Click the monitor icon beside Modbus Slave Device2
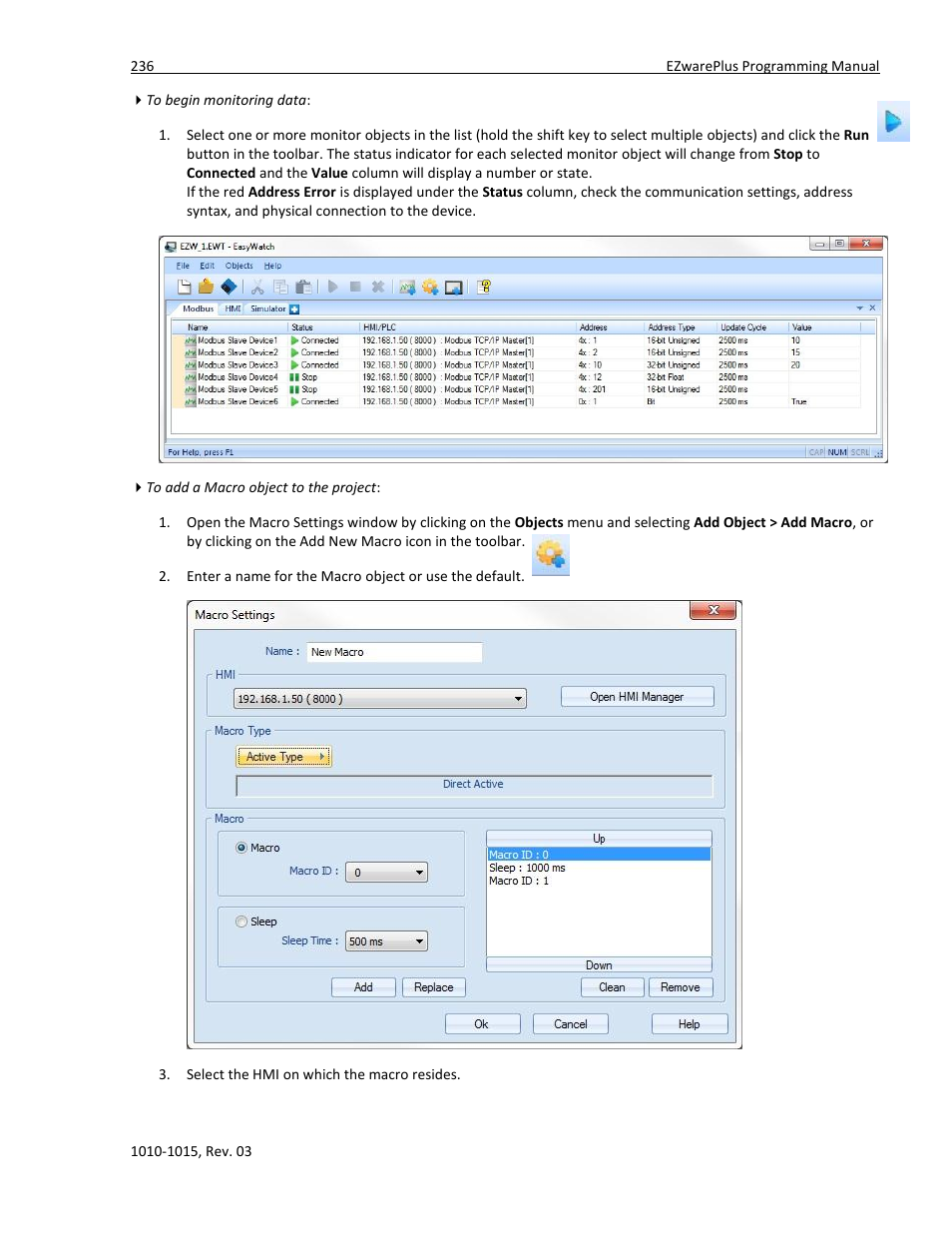 [x=190, y=352]
